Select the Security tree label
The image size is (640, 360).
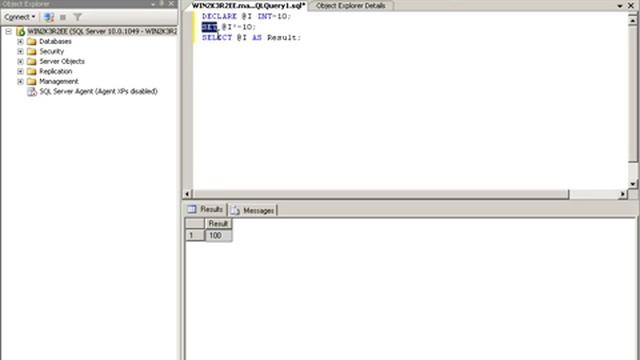pos(51,51)
